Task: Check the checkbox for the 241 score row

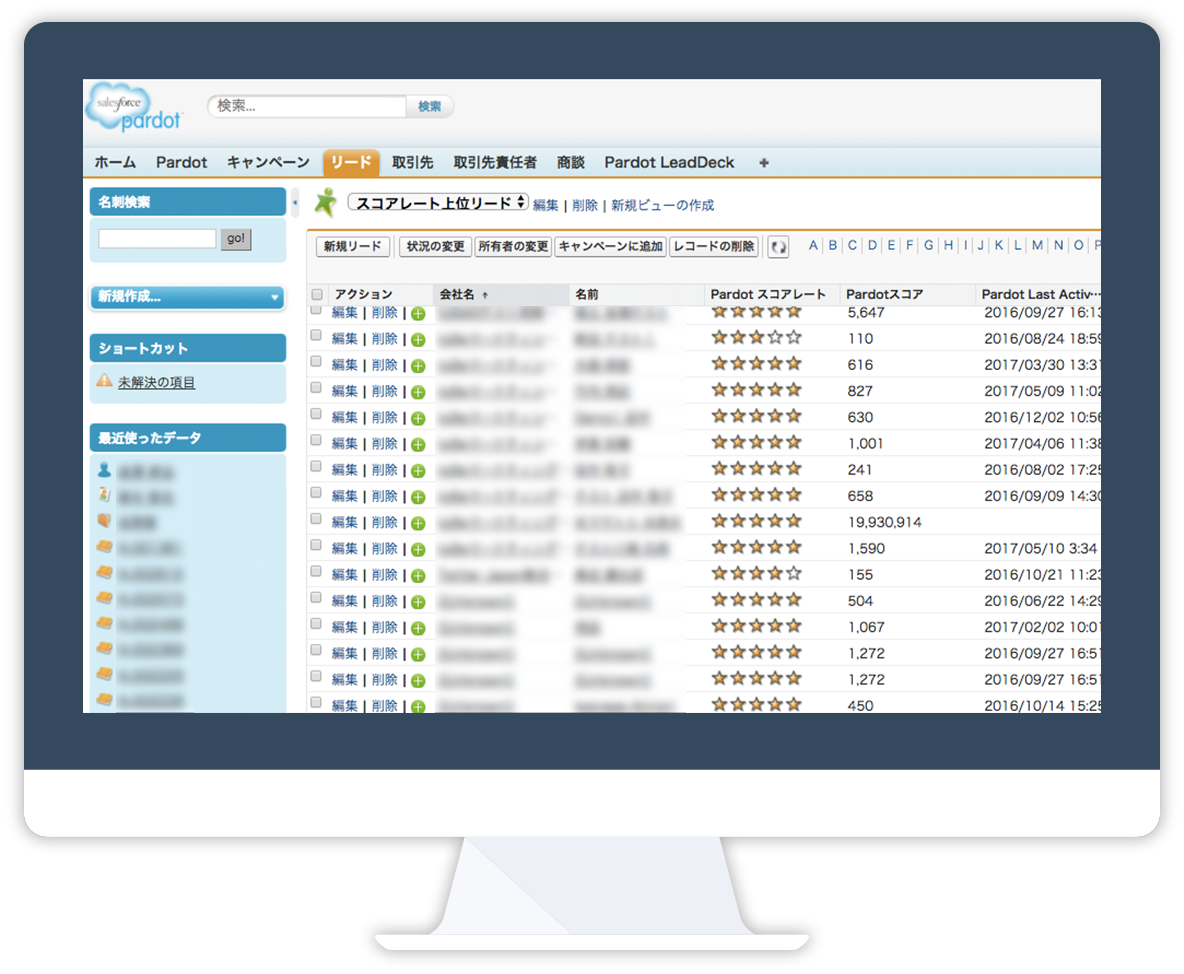Action: point(316,467)
